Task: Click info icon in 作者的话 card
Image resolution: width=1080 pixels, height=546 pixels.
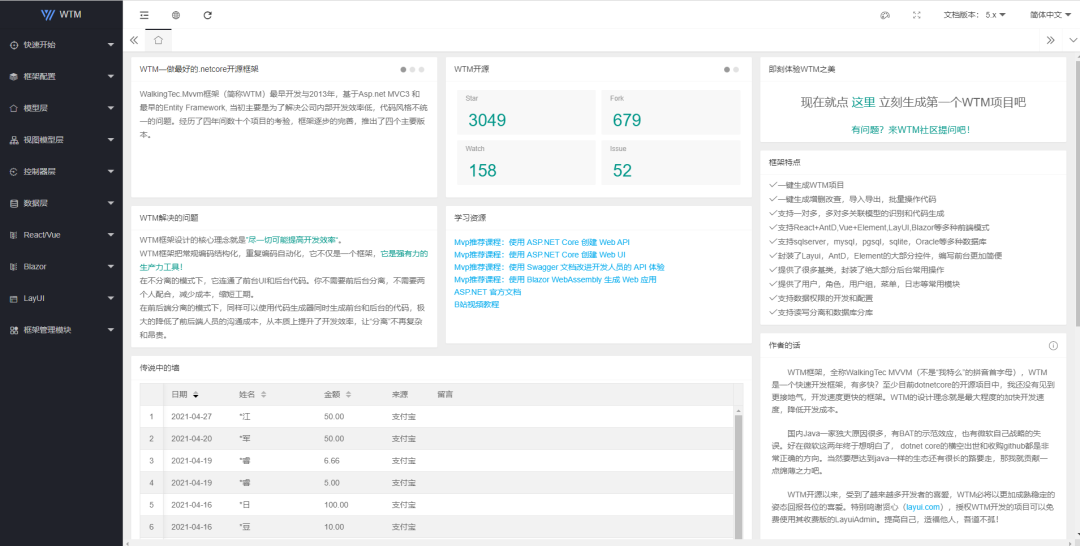Action: click(1053, 346)
